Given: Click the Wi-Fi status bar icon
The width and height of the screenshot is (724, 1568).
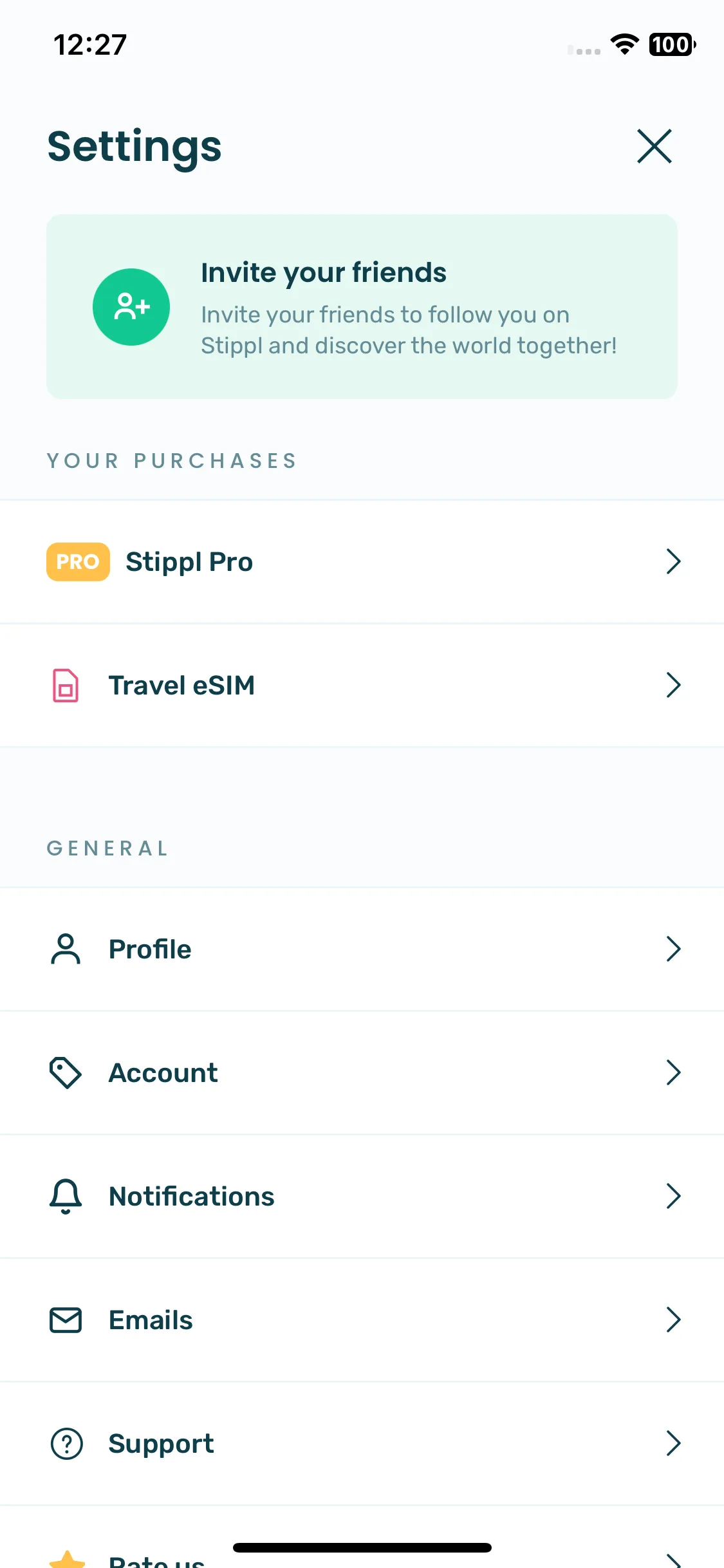Looking at the screenshot, I should 624,44.
